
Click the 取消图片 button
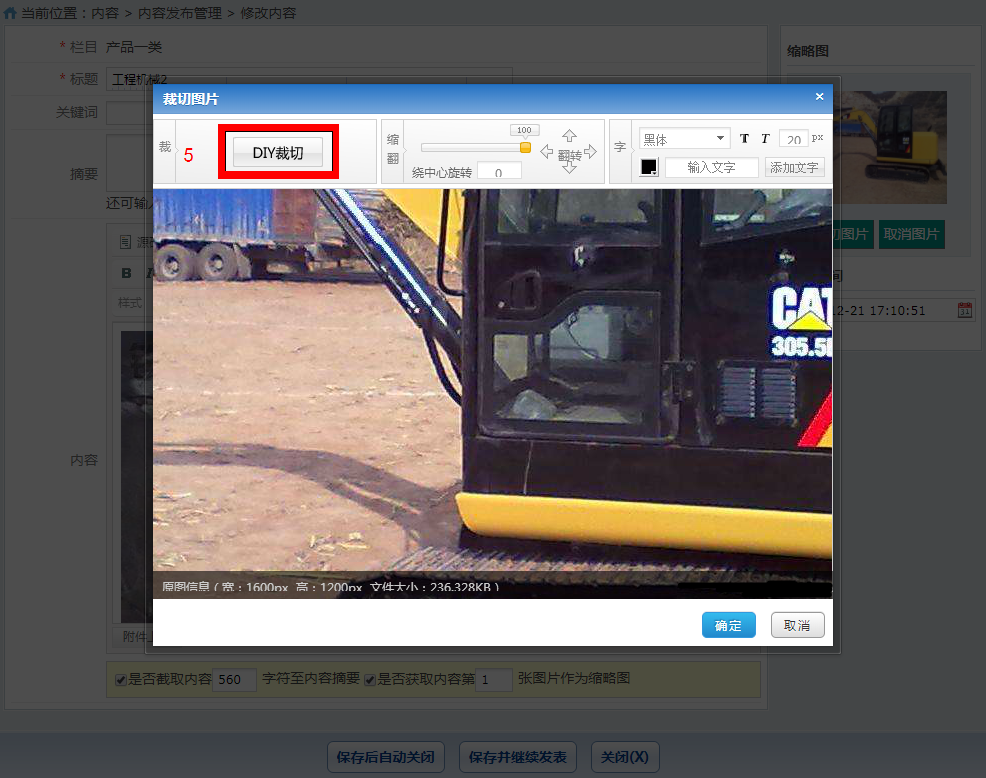pos(911,234)
